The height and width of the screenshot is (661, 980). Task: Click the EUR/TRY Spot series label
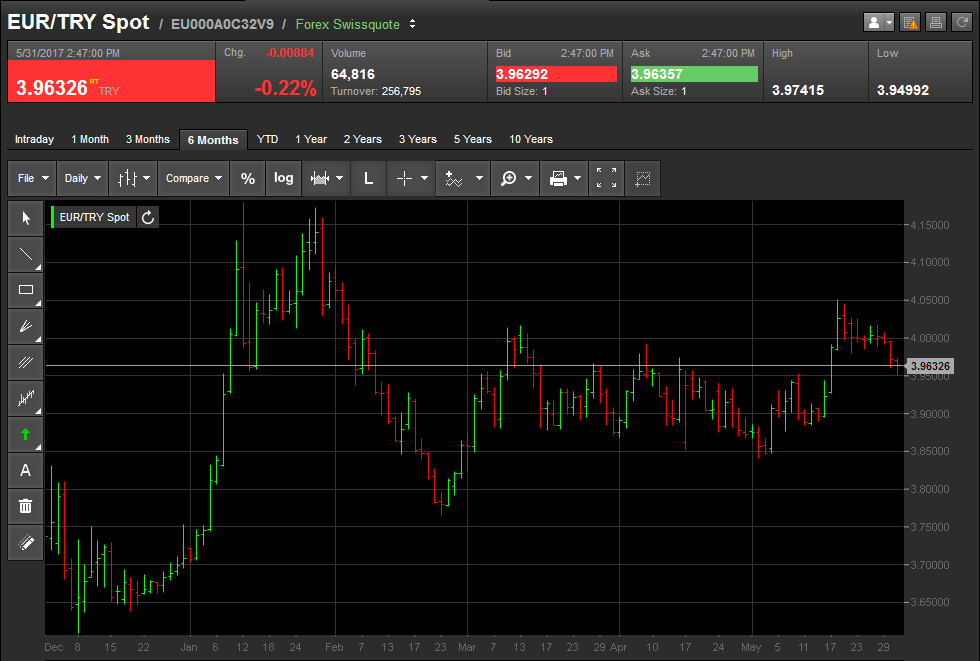tap(94, 217)
